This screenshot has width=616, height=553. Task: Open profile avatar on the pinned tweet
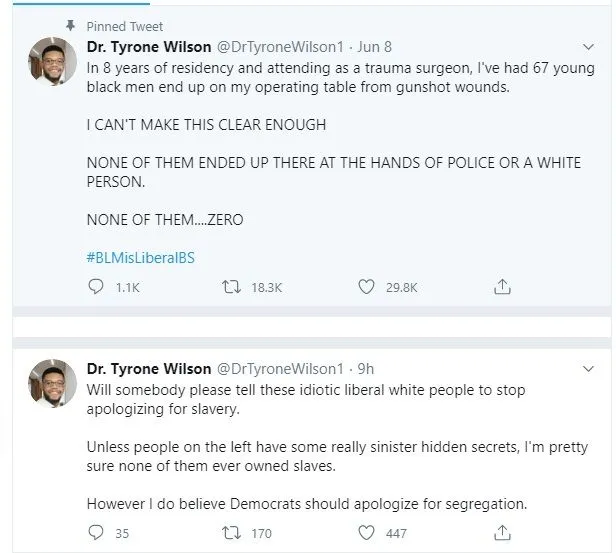click(x=52, y=62)
